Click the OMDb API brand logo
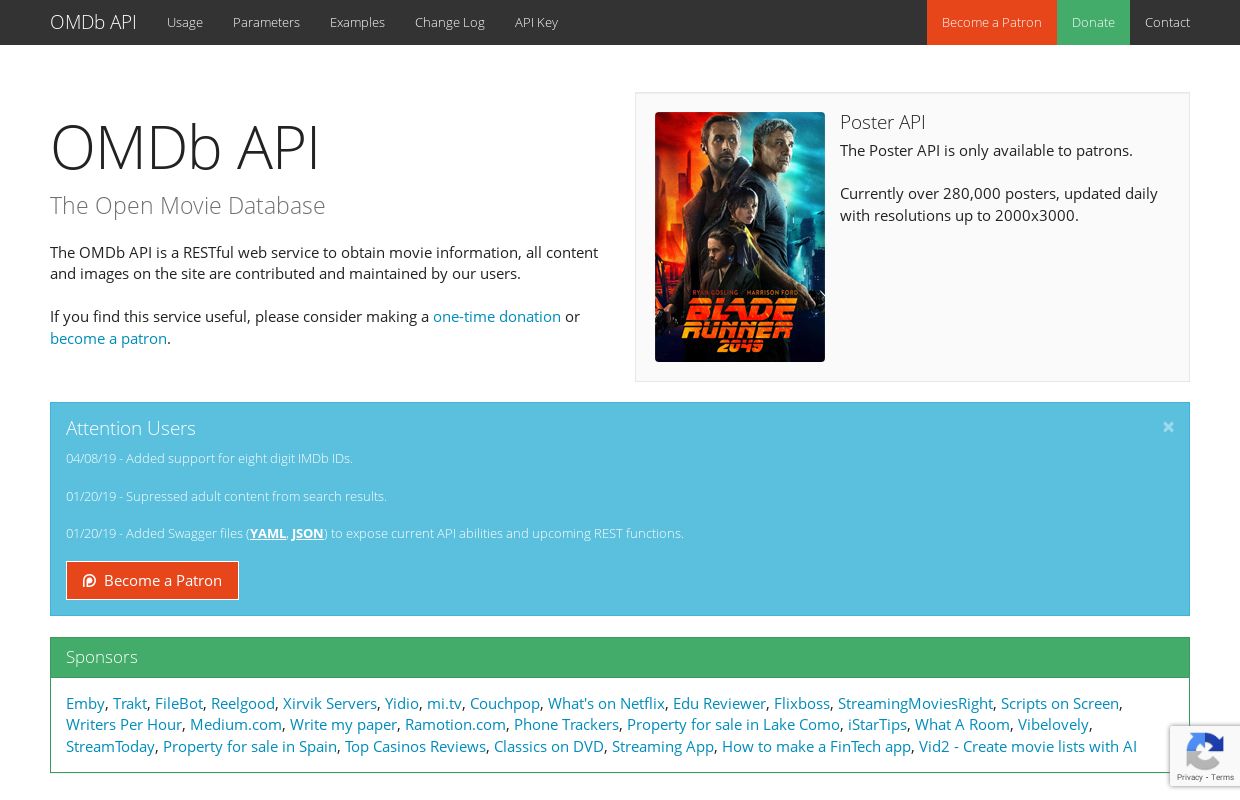This screenshot has height=800, width=1240. [x=93, y=22]
